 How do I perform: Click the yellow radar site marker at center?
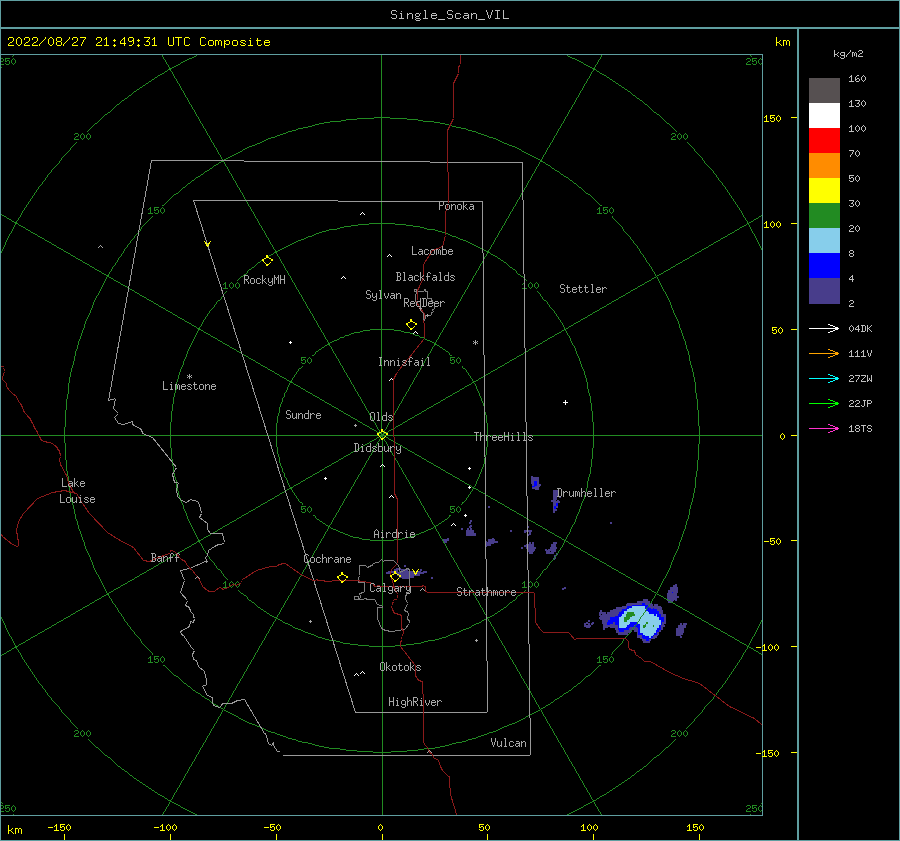point(382,435)
